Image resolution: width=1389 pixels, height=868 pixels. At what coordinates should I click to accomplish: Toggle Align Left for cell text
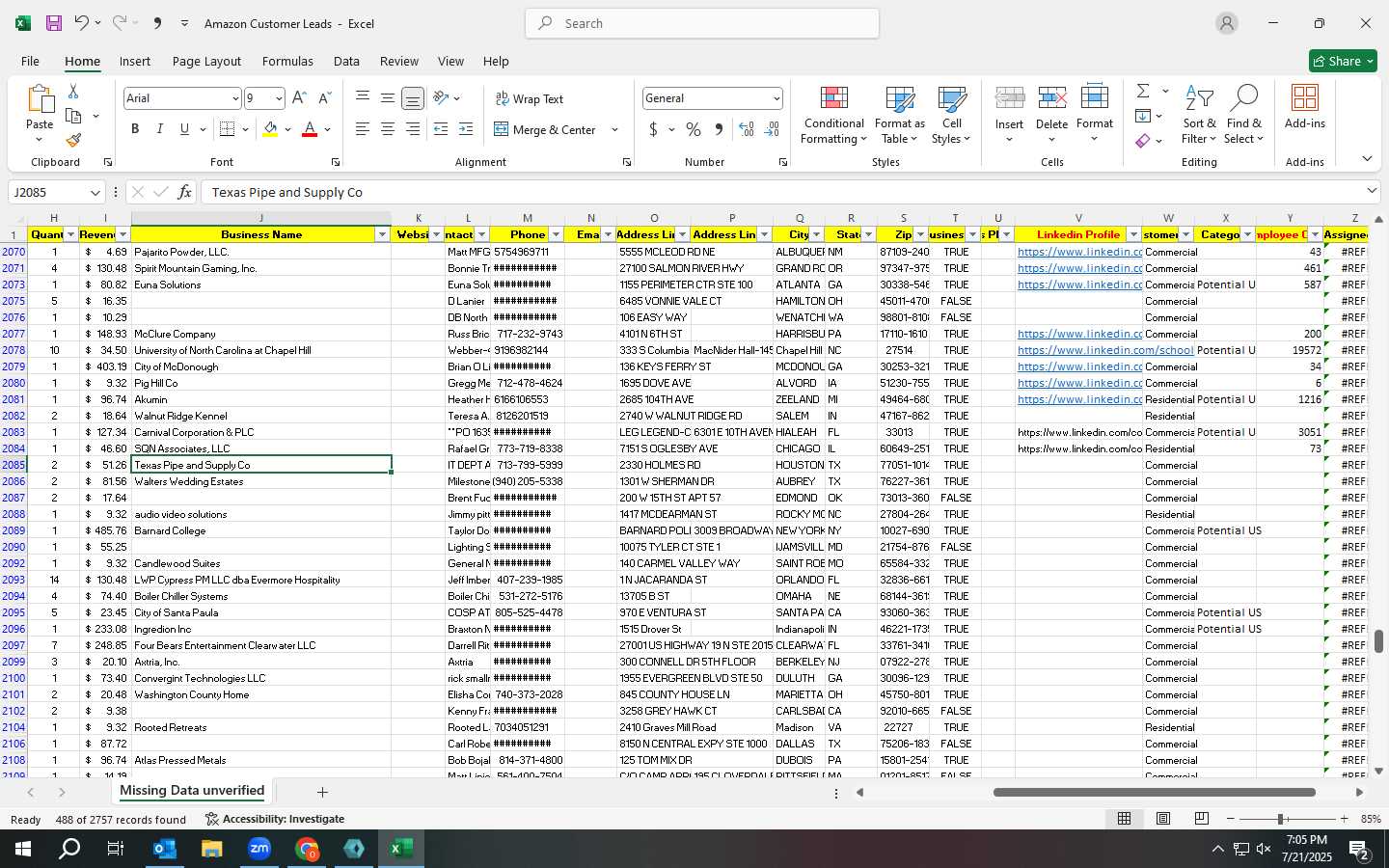pyautogui.click(x=363, y=129)
